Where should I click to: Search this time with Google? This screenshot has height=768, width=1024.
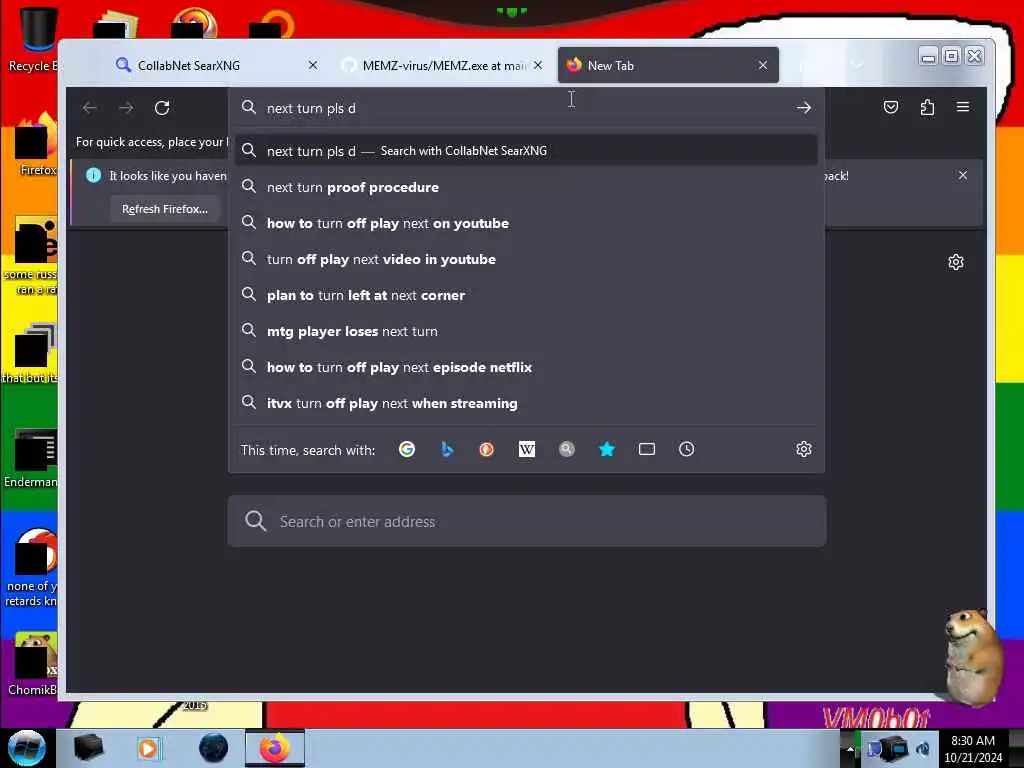click(x=407, y=449)
